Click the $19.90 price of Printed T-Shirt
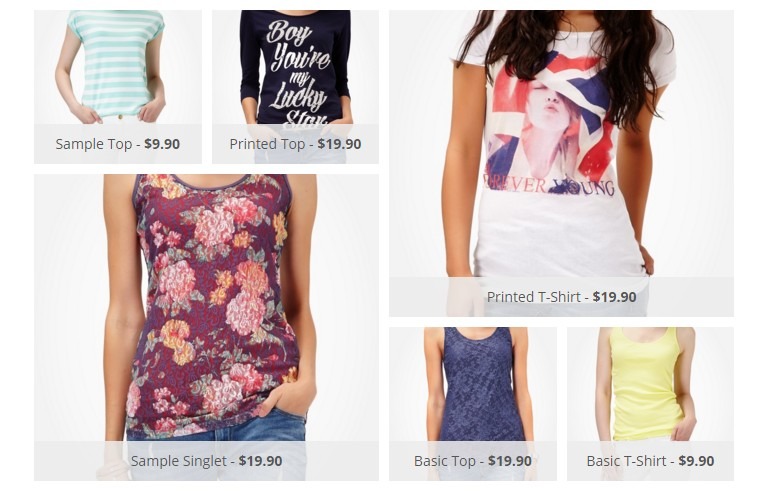This screenshot has width=768, height=491. click(615, 297)
